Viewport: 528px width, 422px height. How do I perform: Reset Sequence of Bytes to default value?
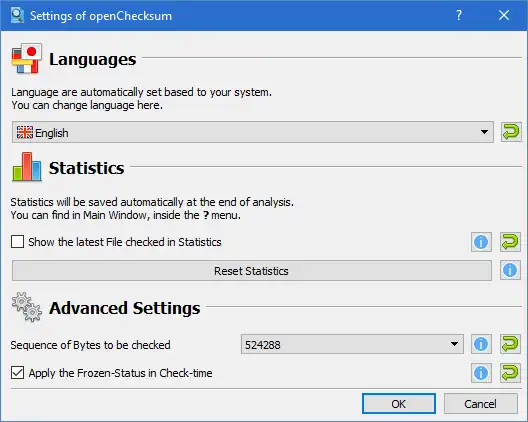(510, 344)
